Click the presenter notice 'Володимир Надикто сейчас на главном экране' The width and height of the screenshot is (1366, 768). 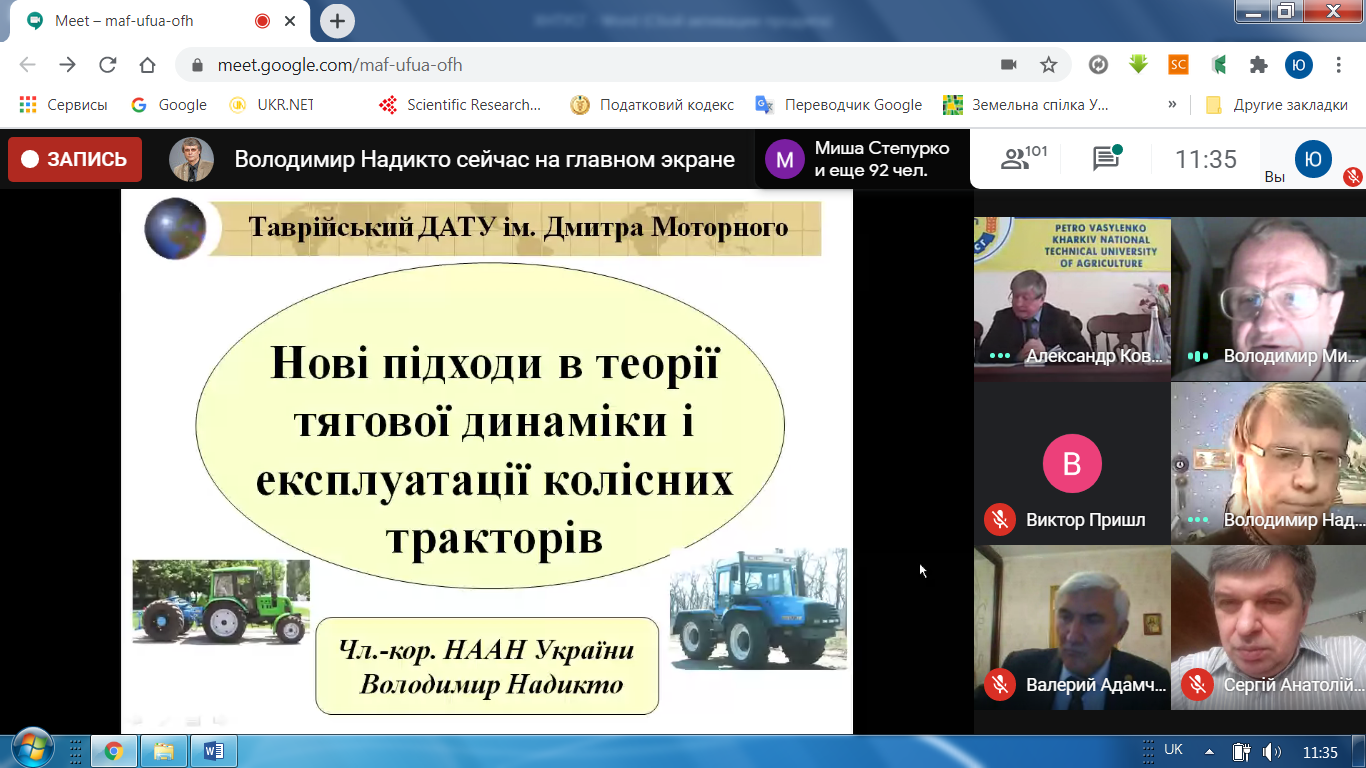click(x=484, y=159)
